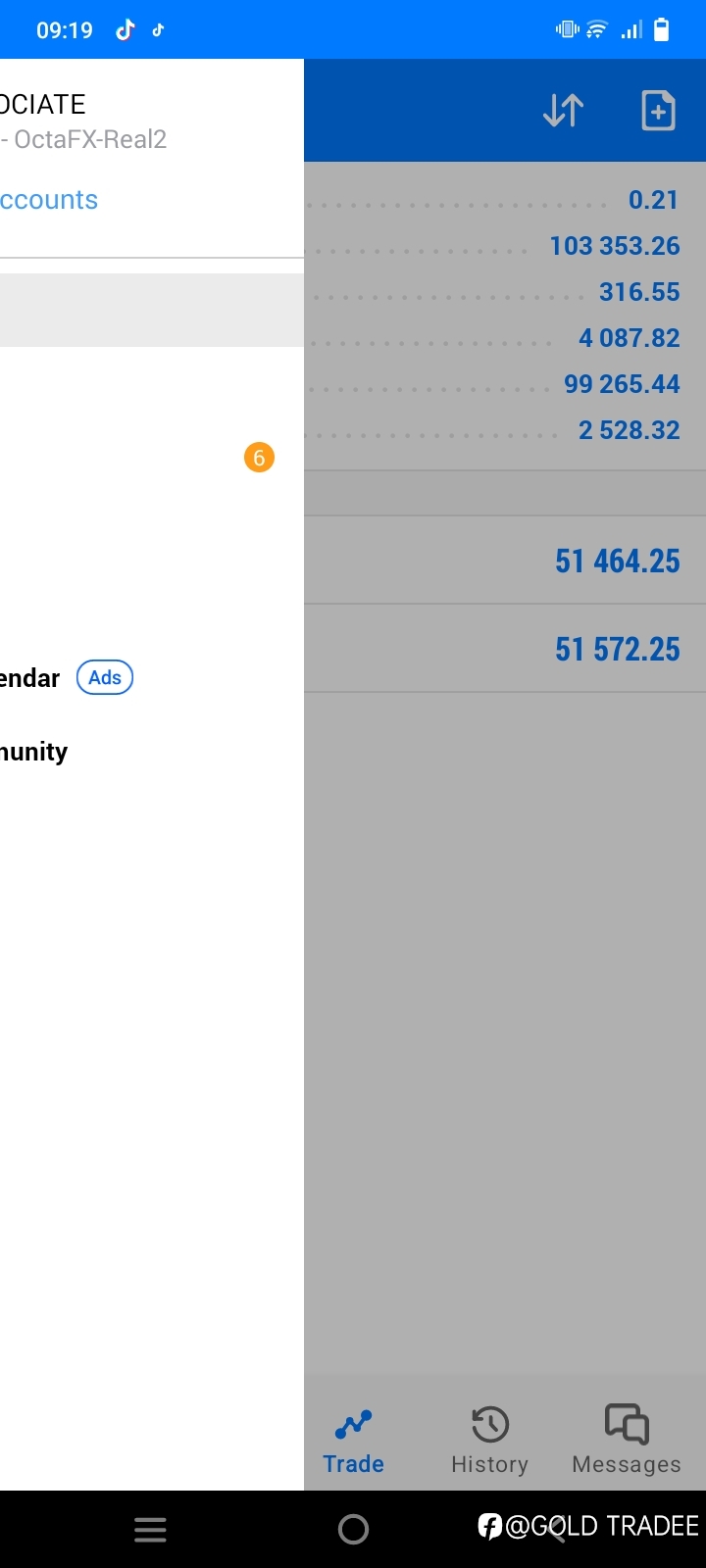Tap the 51 464.25 position row
Image resolution: width=706 pixels, height=1568 pixels.
[505, 561]
